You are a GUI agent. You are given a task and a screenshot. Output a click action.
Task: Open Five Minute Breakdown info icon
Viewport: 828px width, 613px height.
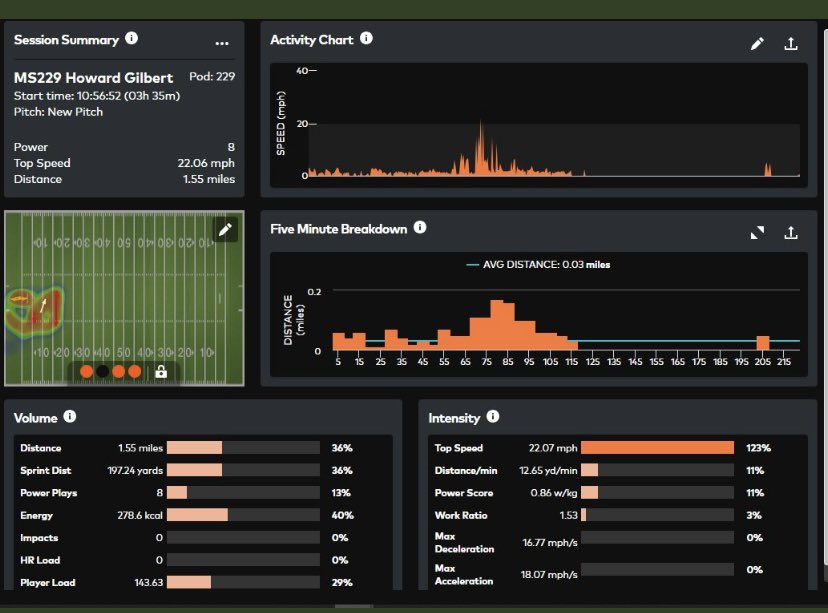tap(420, 227)
